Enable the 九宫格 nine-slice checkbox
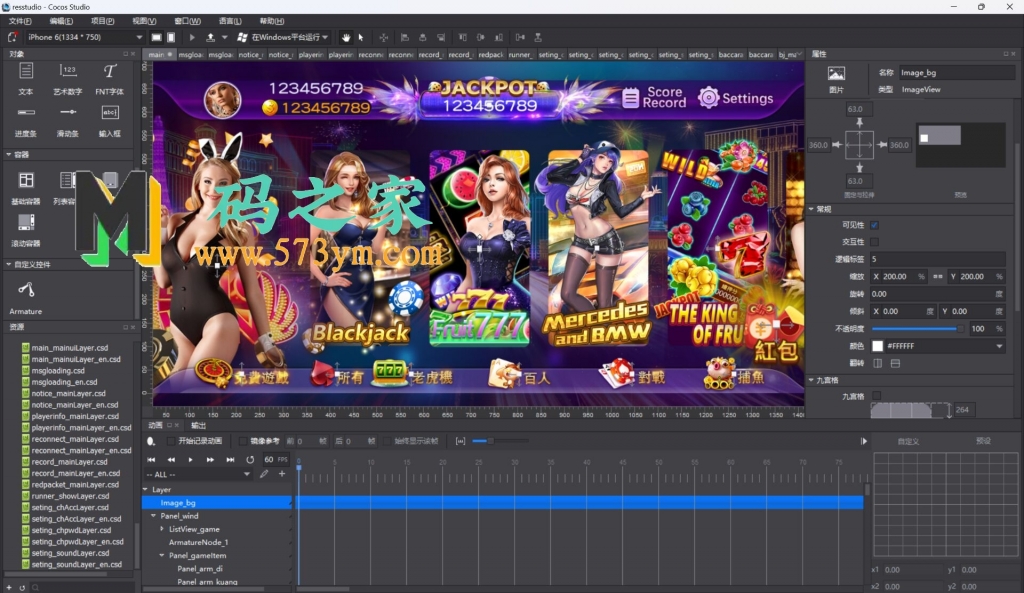The image size is (1024, 593). pos(876,396)
